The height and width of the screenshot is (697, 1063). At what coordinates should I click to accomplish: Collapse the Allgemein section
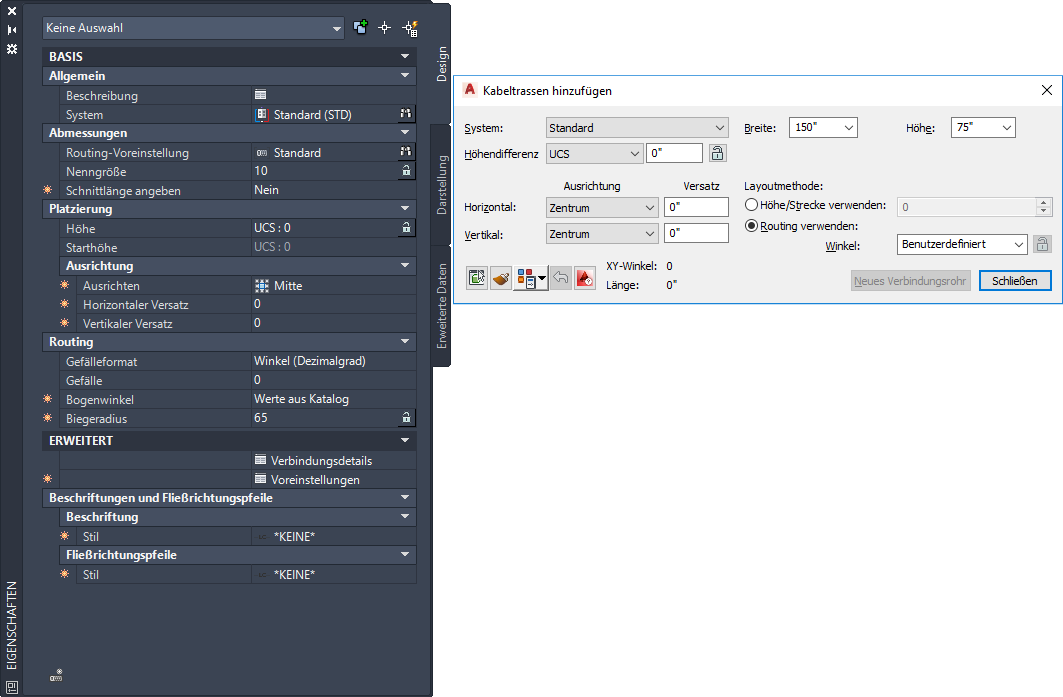(x=405, y=75)
